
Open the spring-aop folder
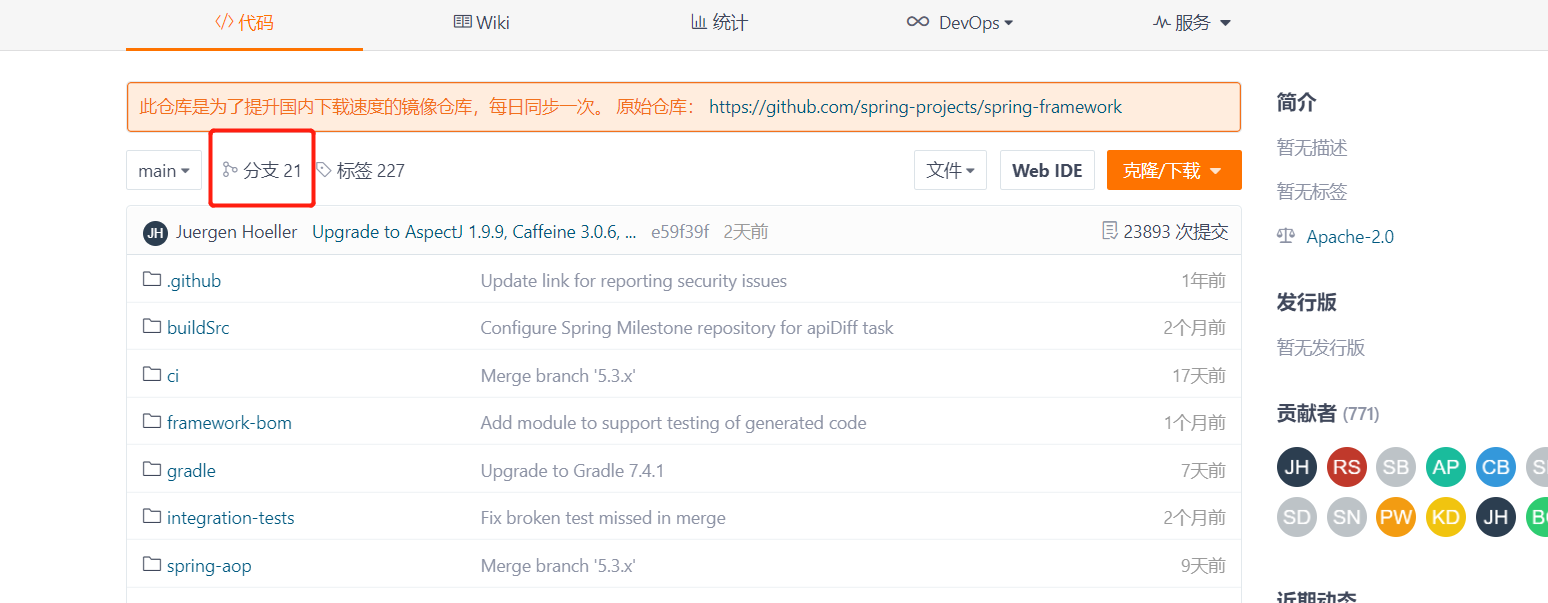[x=209, y=566]
